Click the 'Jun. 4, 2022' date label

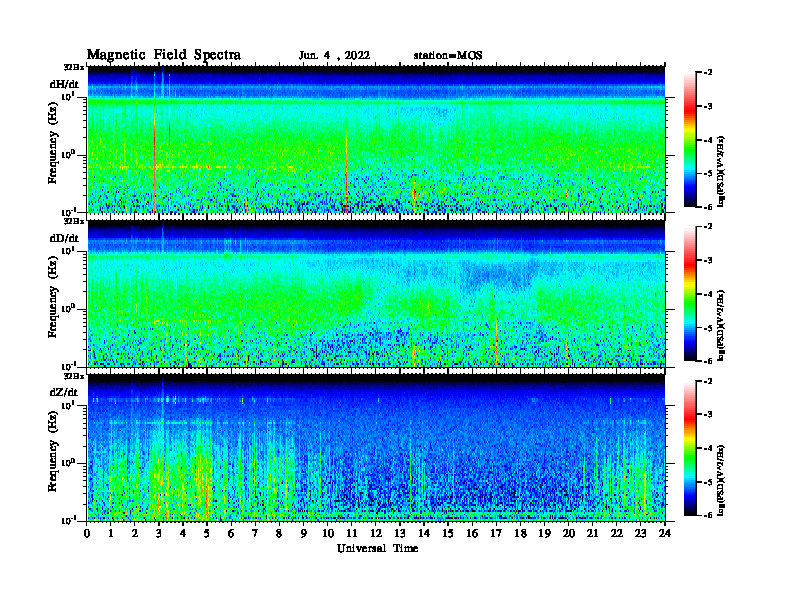(x=334, y=56)
